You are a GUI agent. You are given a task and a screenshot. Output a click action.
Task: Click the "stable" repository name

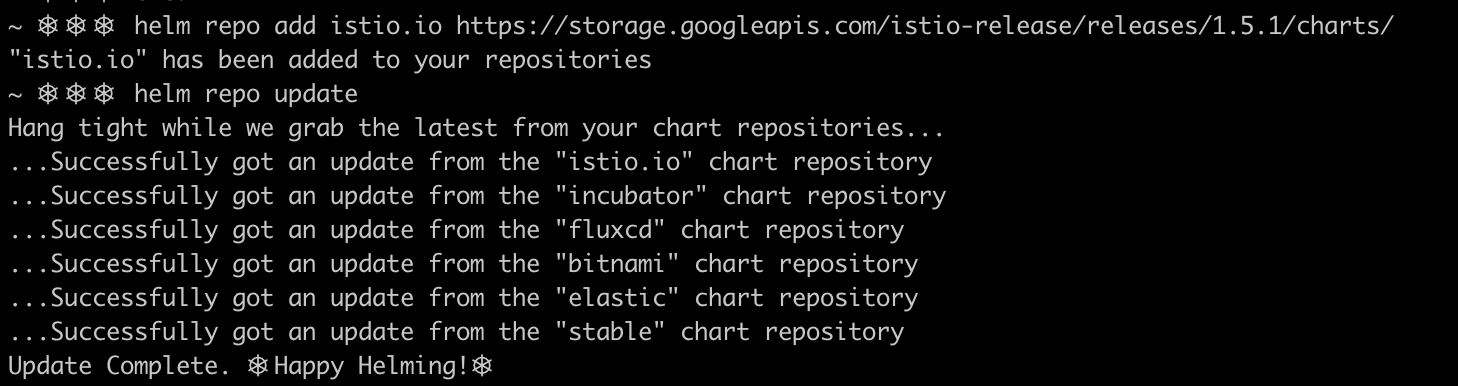pyautogui.click(x=605, y=332)
